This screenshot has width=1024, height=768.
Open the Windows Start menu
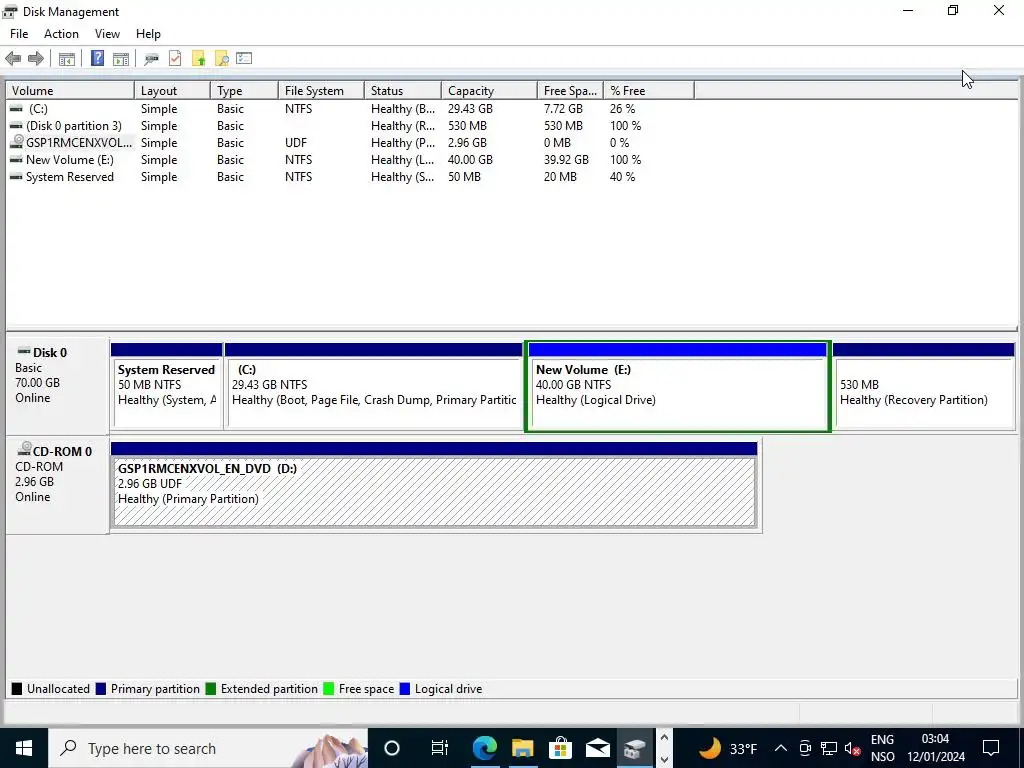coord(24,748)
